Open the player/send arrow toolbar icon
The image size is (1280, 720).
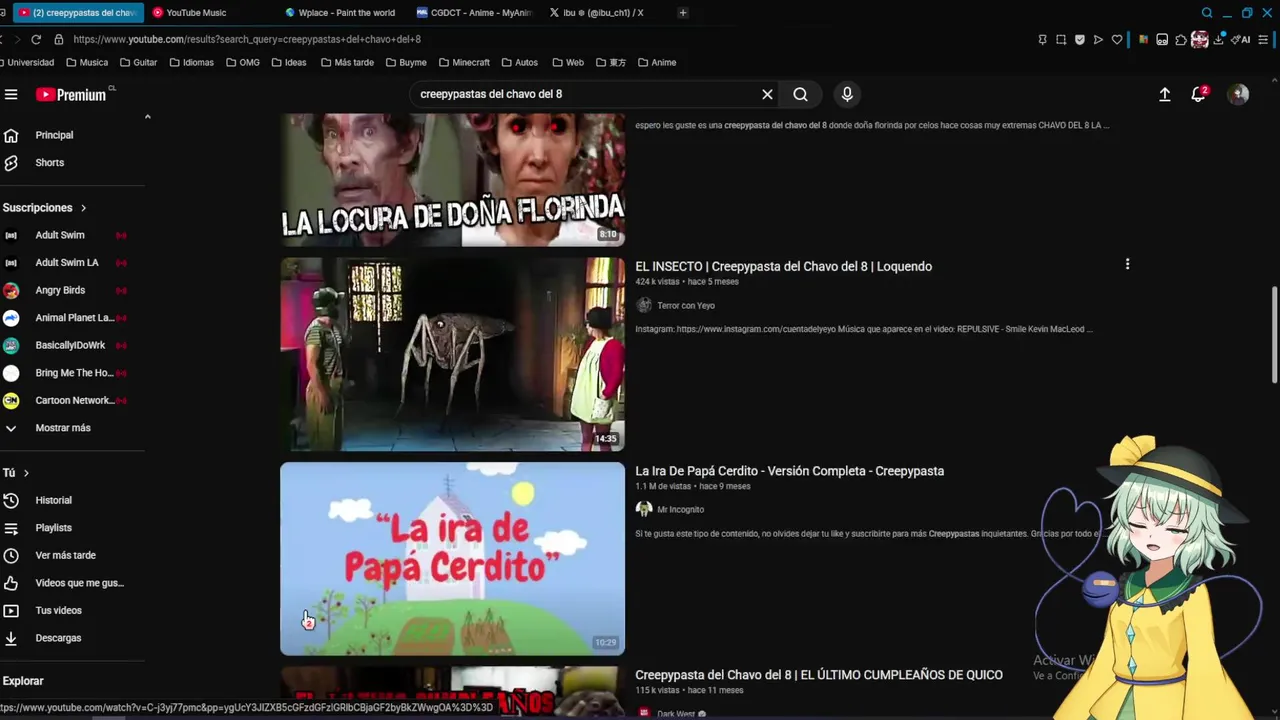(x=1098, y=40)
